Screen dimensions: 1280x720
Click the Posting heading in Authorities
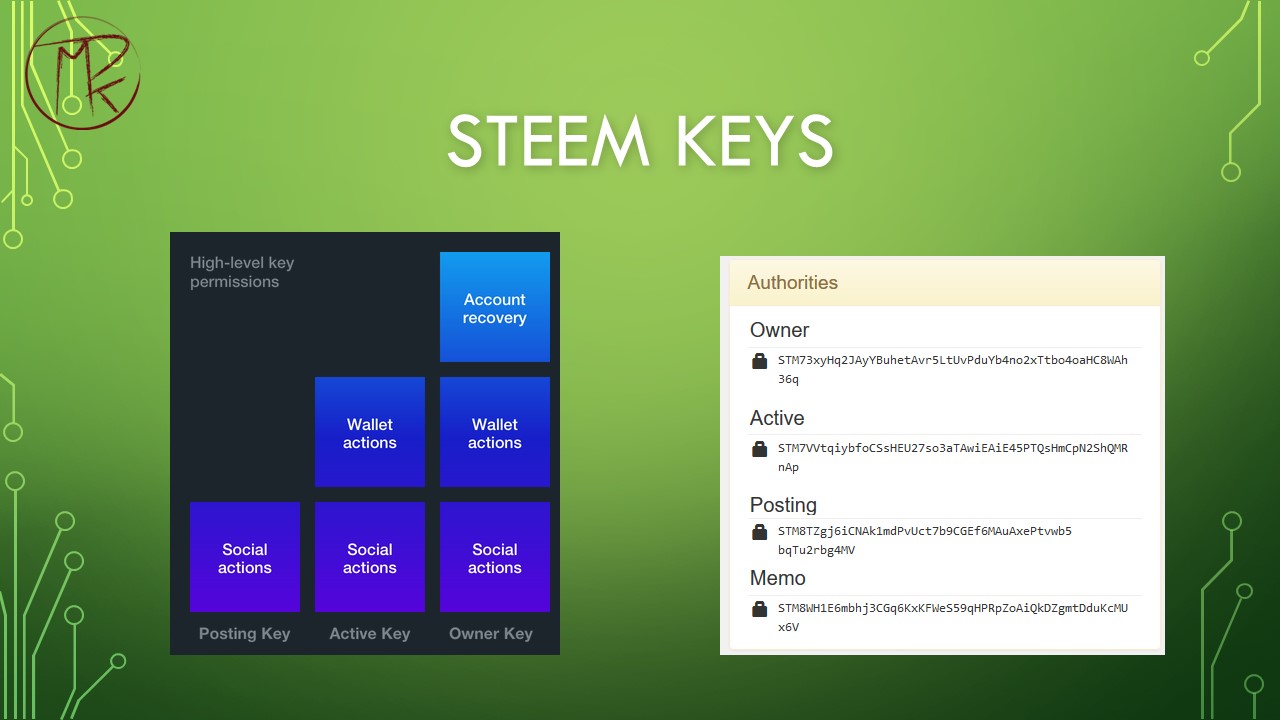coord(783,505)
